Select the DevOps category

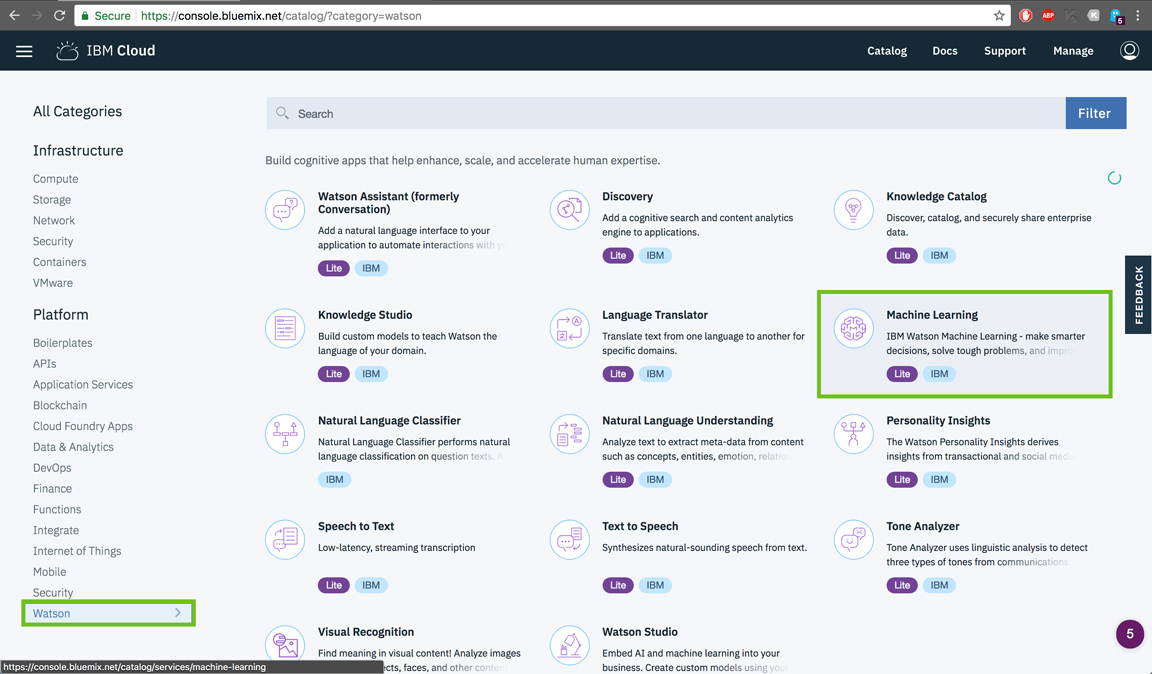pos(51,468)
